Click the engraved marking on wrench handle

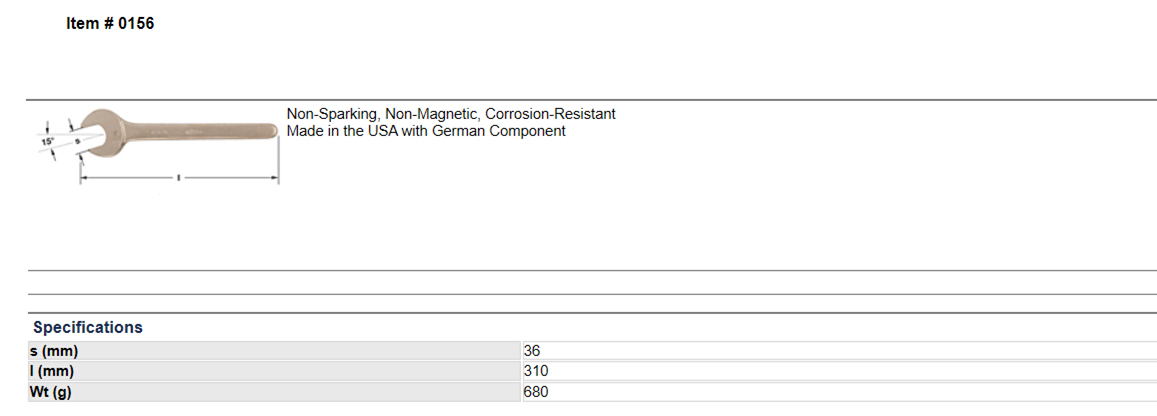[160, 131]
